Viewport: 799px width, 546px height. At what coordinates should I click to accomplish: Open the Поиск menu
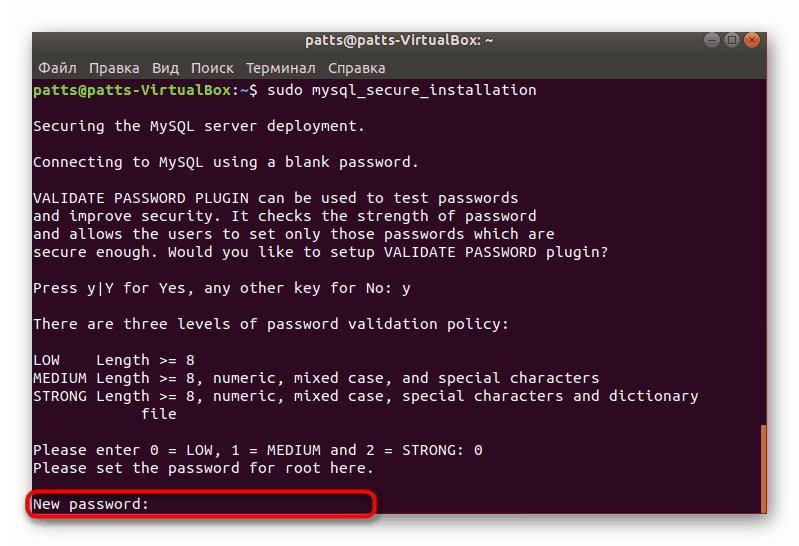(x=212, y=68)
